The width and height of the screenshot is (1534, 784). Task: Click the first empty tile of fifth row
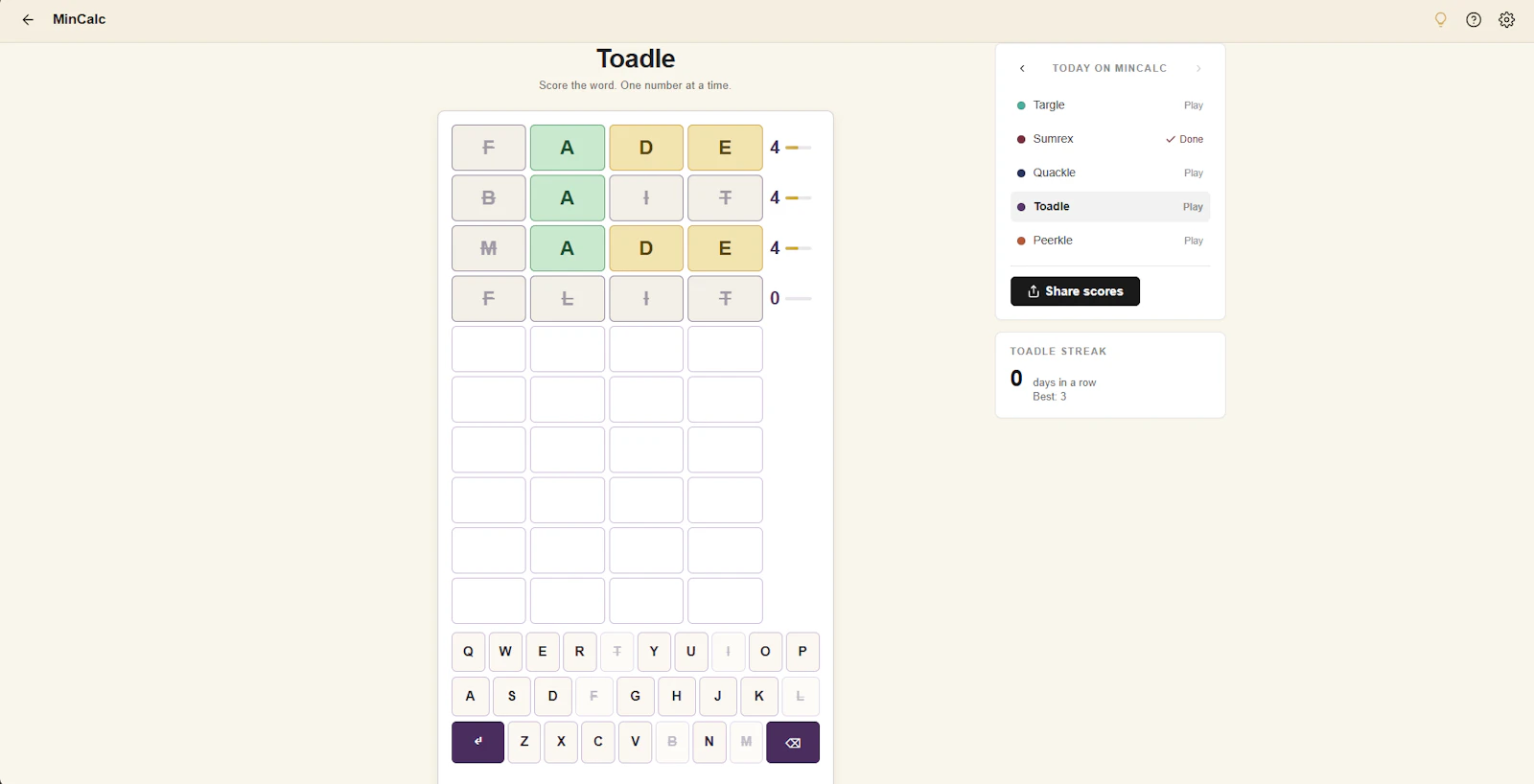click(489, 349)
